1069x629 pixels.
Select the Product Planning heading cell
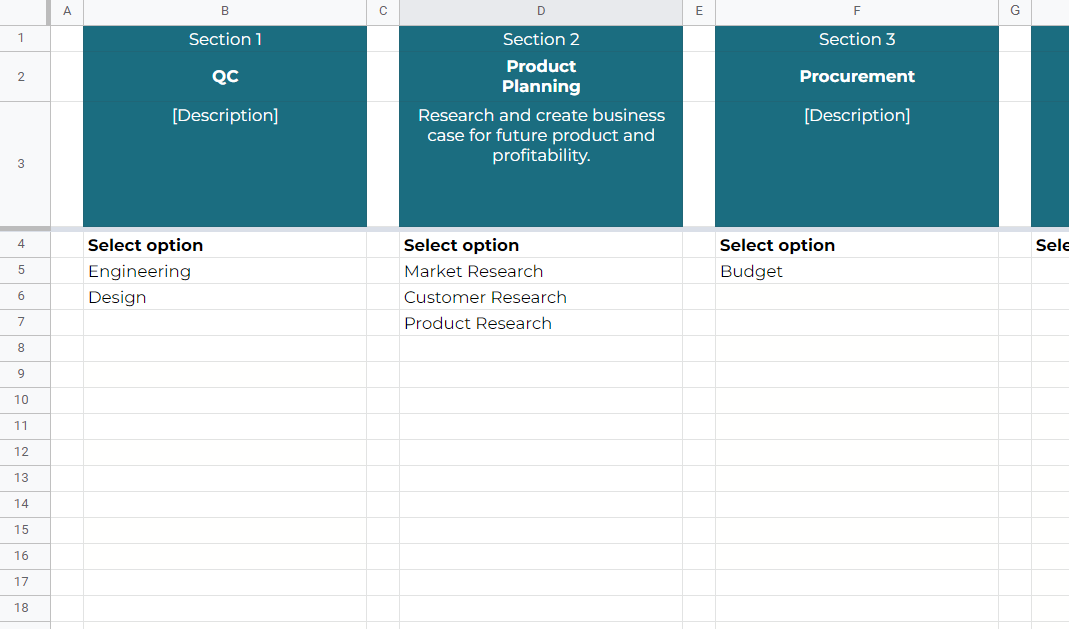(x=541, y=76)
